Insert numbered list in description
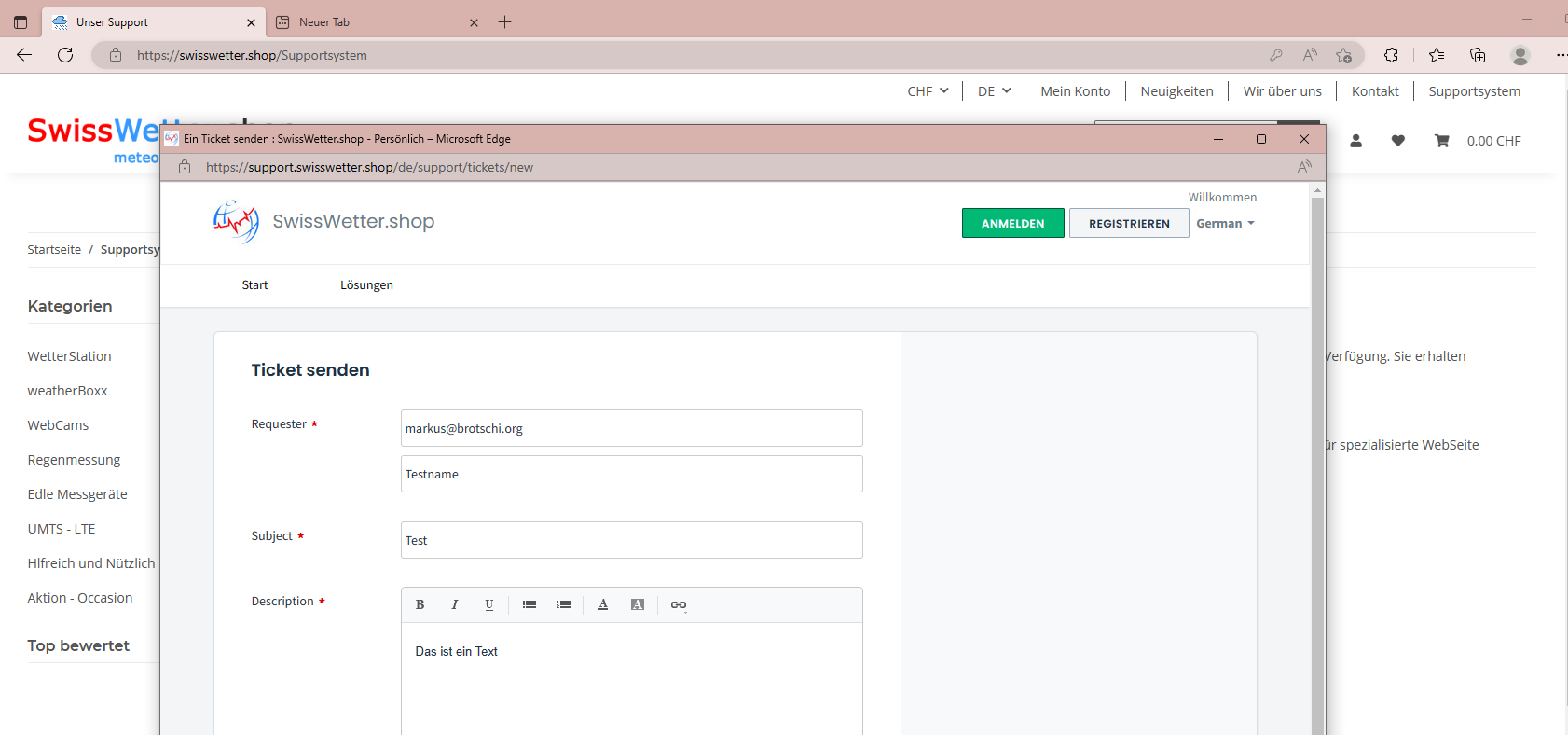The image size is (1568, 735). (x=564, y=604)
